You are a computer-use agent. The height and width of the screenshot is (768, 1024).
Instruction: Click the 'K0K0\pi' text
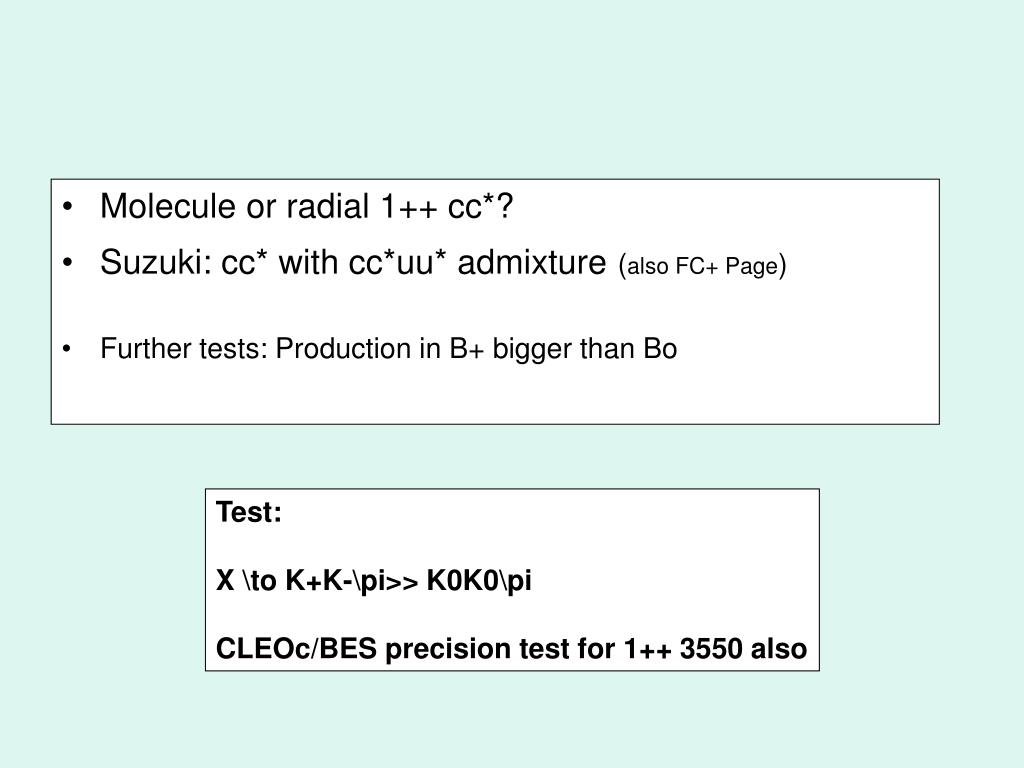tap(479, 580)
